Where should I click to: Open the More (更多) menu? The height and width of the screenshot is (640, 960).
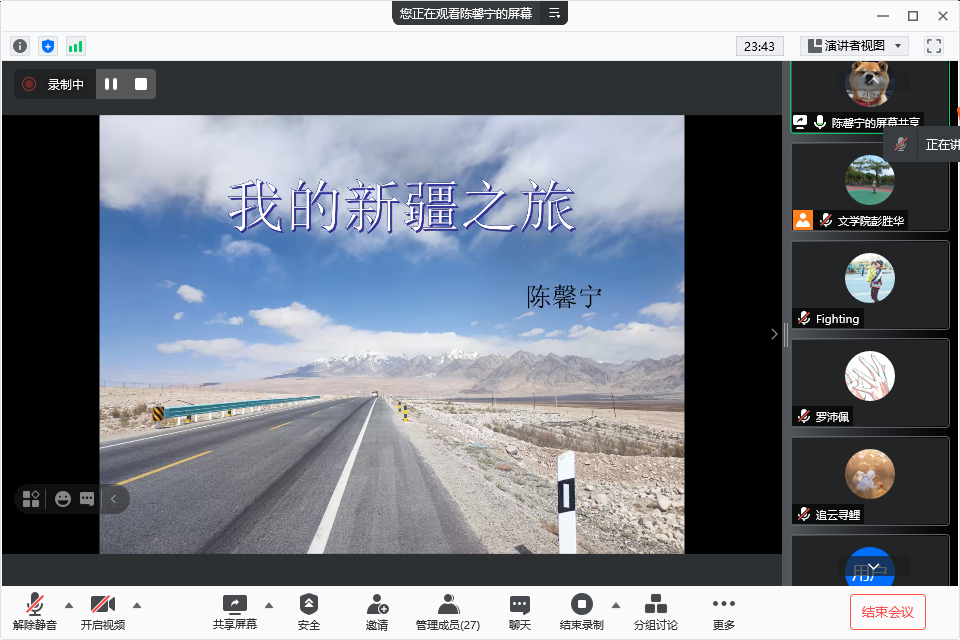point(724,611)
